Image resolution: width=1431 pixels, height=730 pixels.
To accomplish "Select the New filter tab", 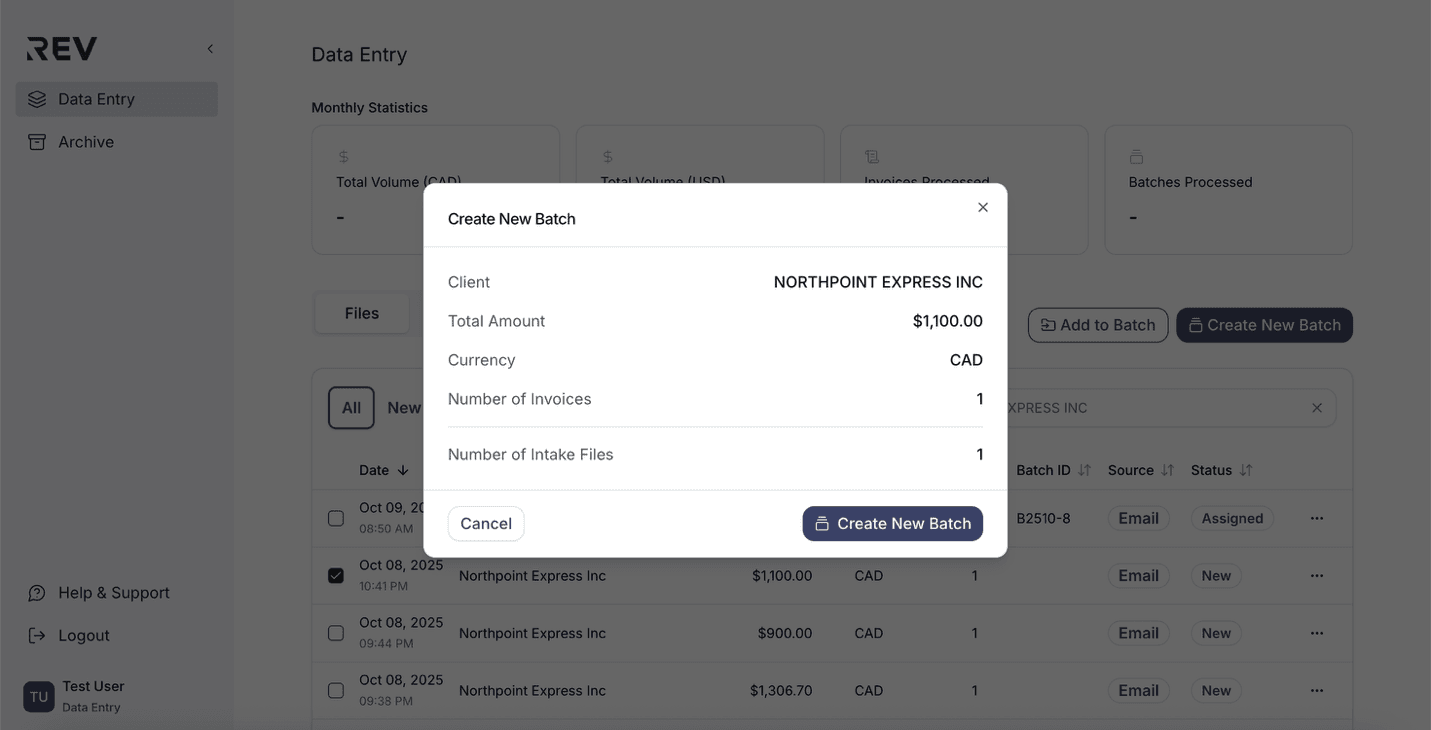I will [x=404, y=407].
